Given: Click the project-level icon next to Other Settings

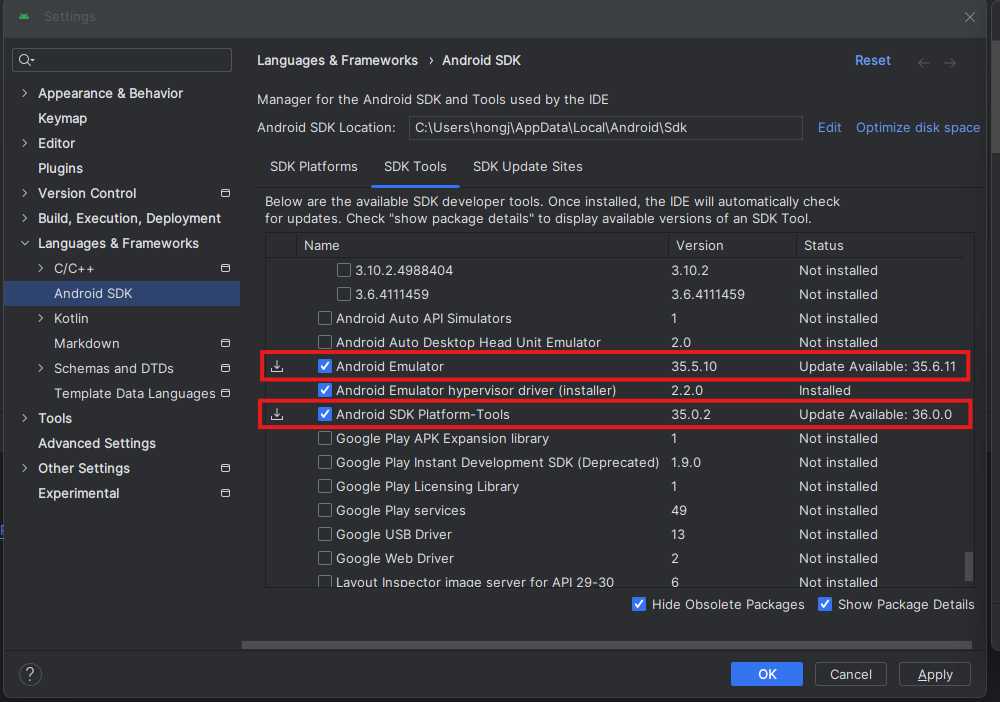Looking at the screenshot, I should click(225, 468).
